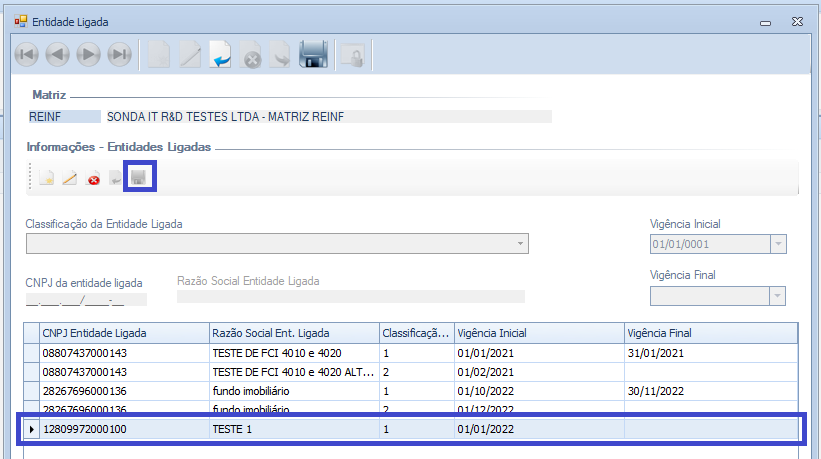Click the Razão Social Entidade Ligada field
The height and width of the screenshot is (459, 821).
click(x=350, y=296)
